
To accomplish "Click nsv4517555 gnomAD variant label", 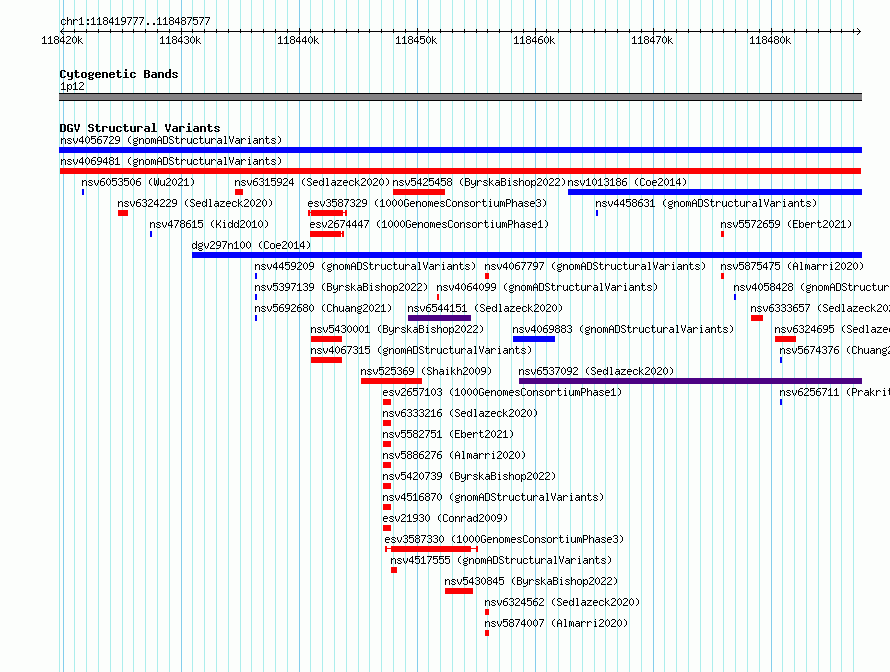I will 501,560.
